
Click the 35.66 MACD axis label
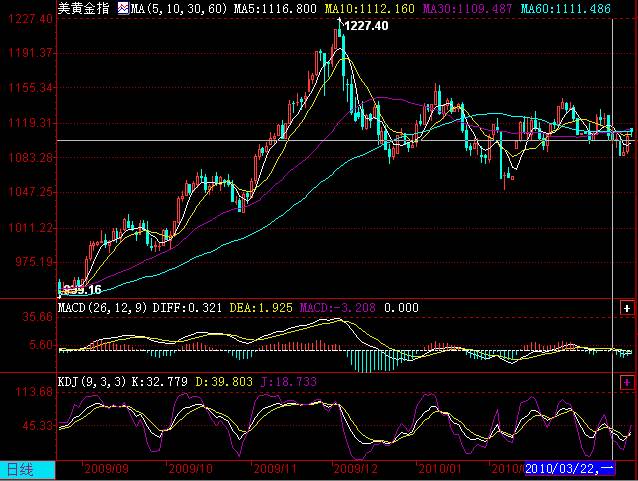point(37,317)
